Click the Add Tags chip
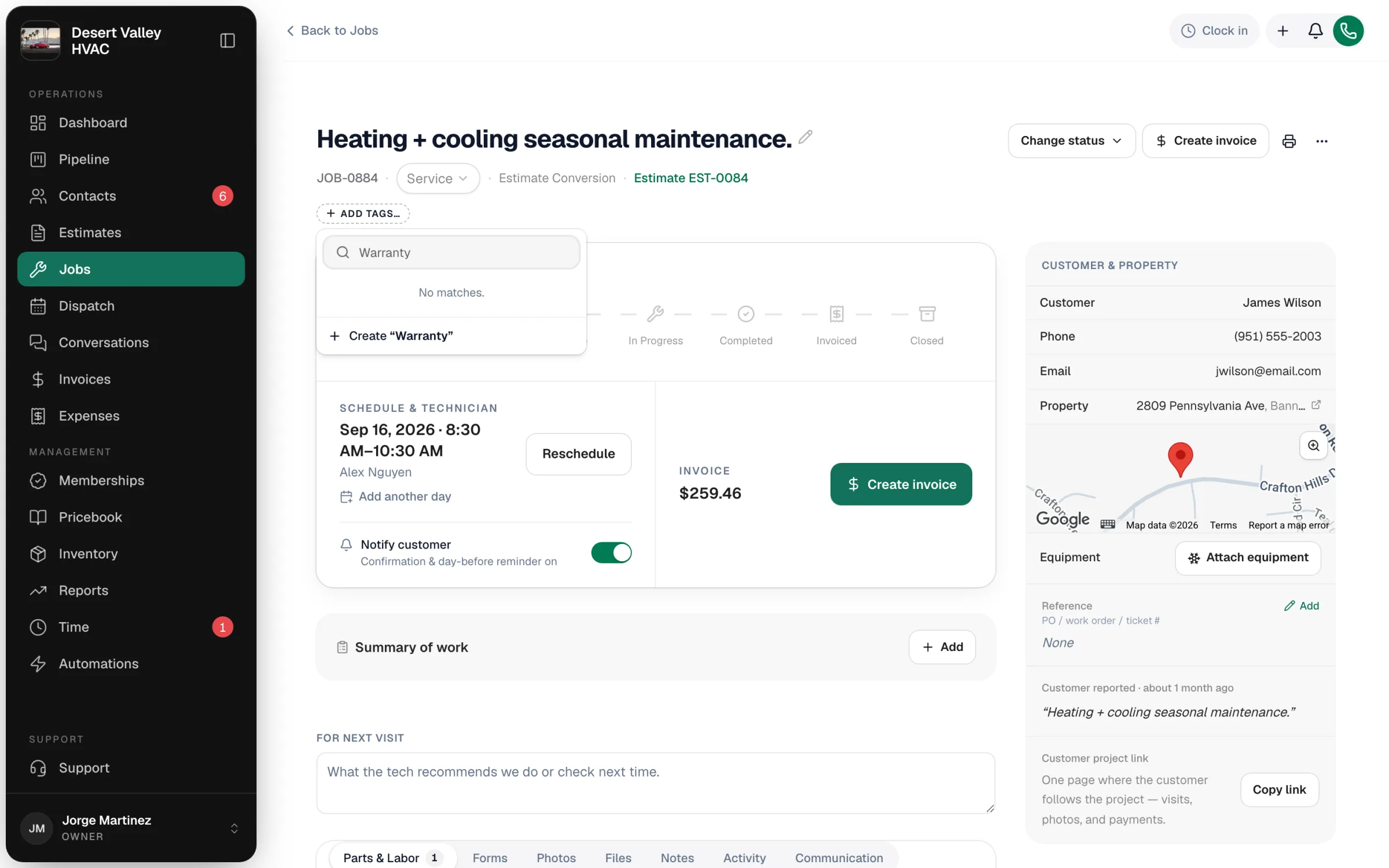The height and width of the screenshot is (868, 1389). [x=363, y=214]
